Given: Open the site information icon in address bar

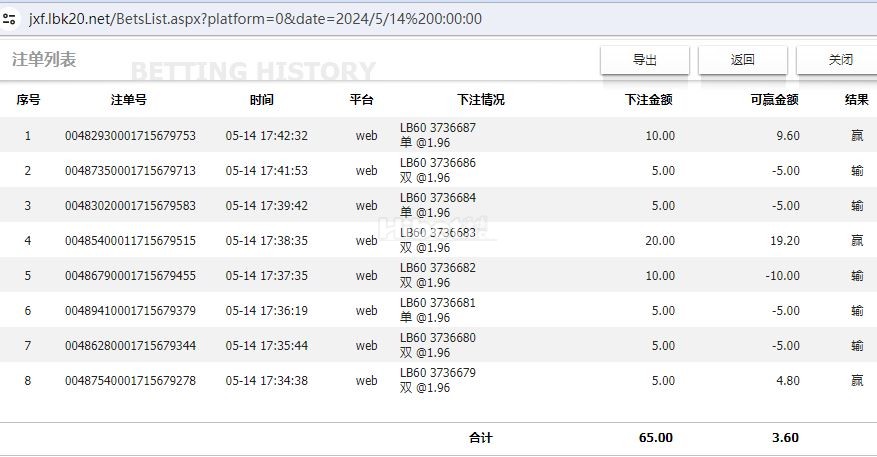Looking at the screenshot, I should (x=10, y=19).
